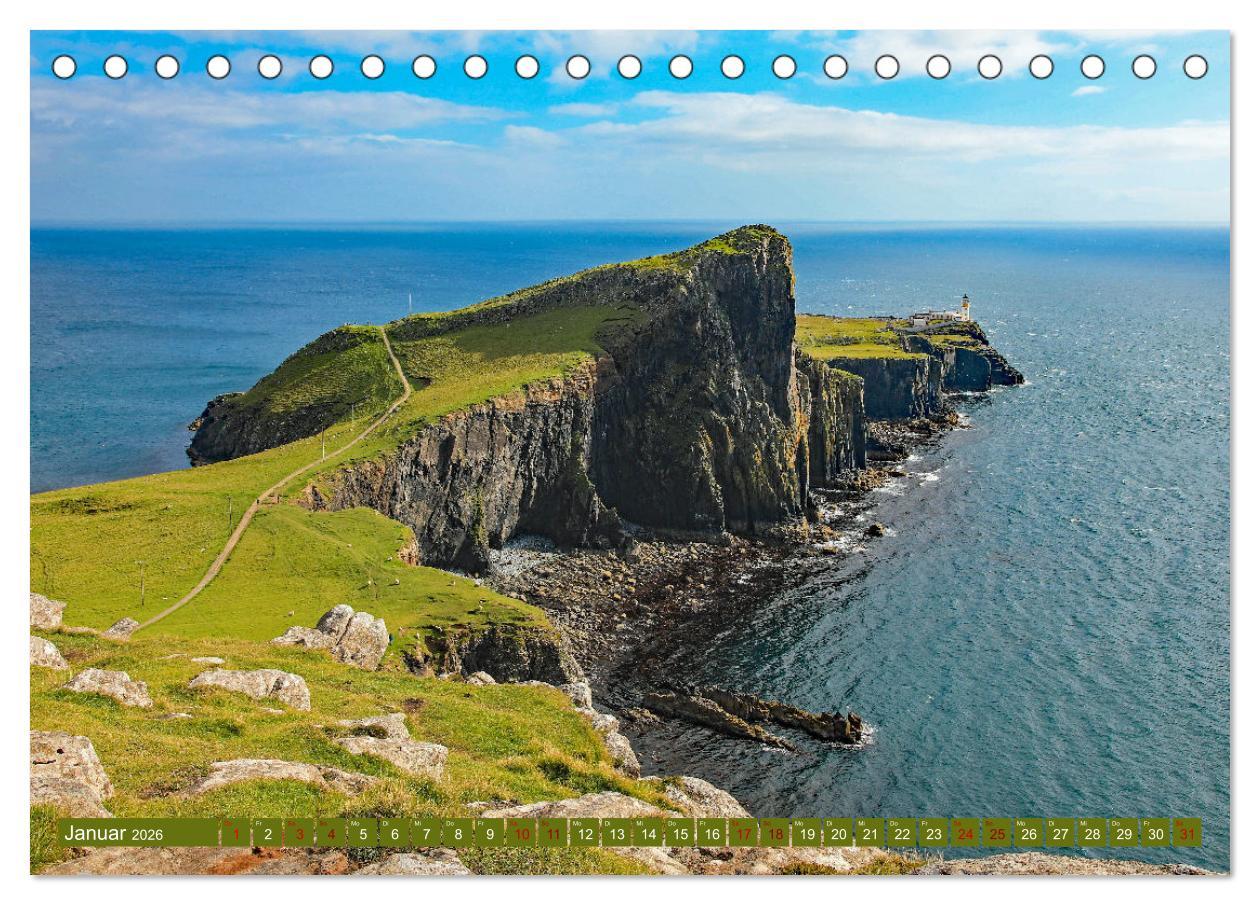This screenshot has width=1260, height=905.
Task: Click date 26 starting the last week
Action: click(x=1029, y=835)
